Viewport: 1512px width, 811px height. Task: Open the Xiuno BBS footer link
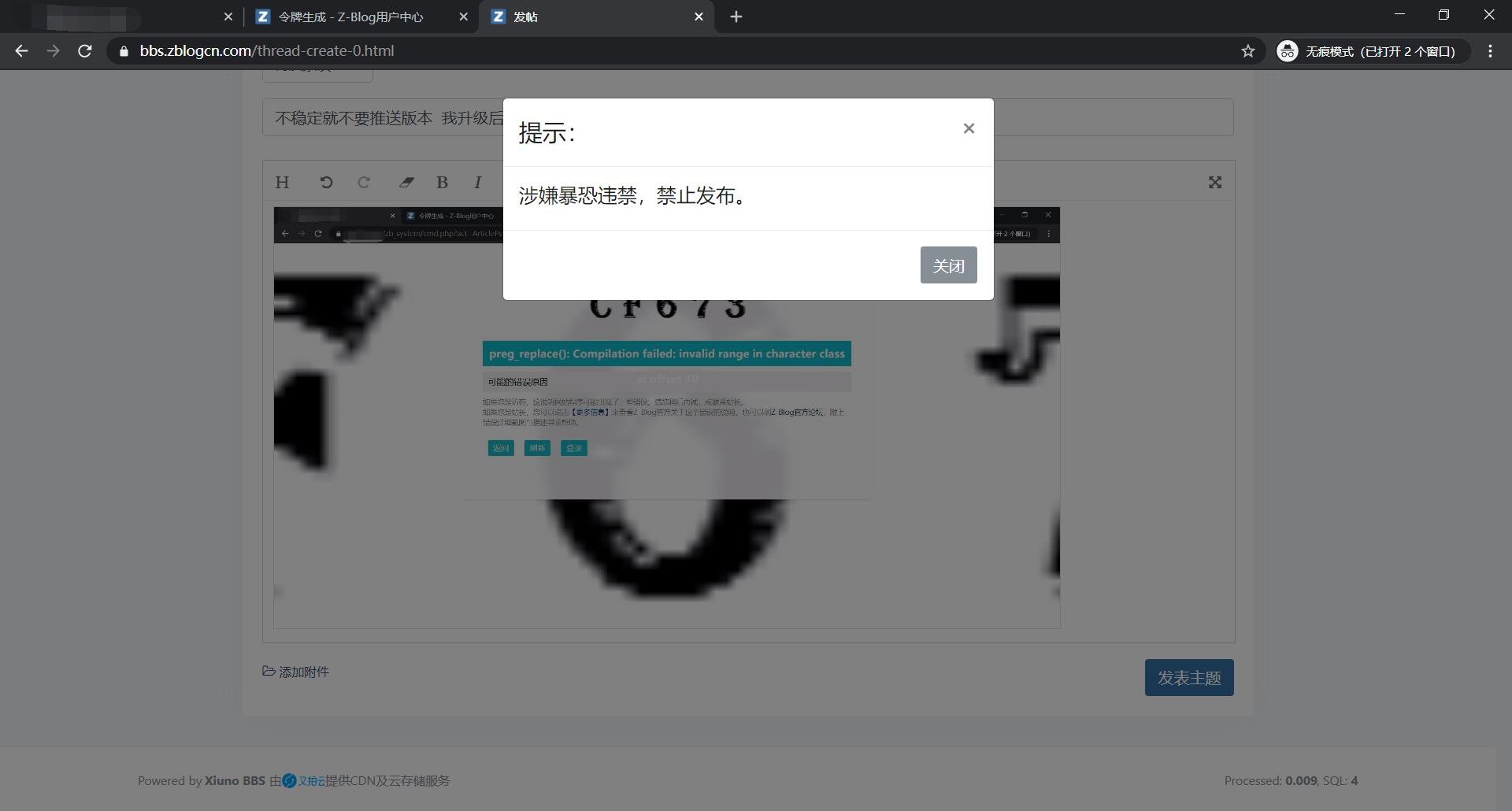[x=235, y=781]
